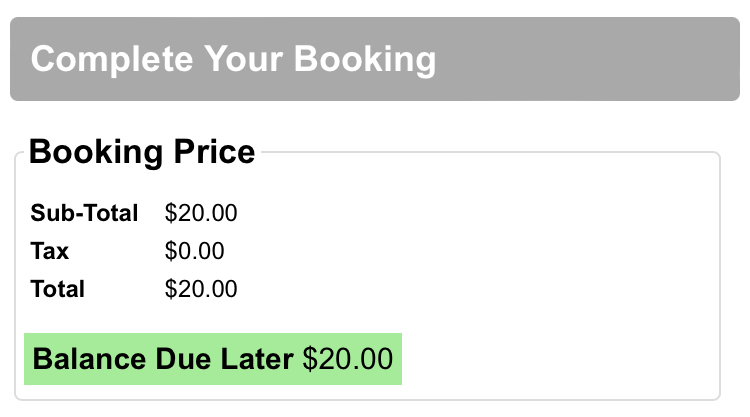Click the word Price in the section title
Image resolution: width=750 pixels, height=417 pixels.
coord(214,152)
